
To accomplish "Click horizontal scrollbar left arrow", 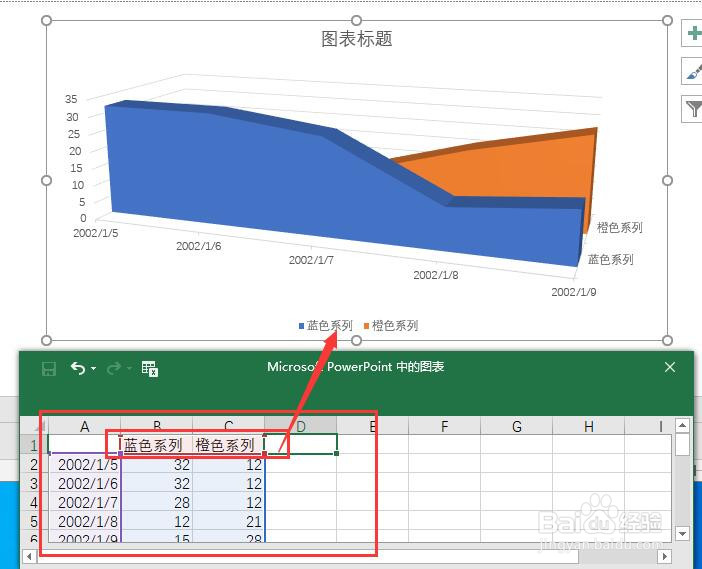I will coord(29,556).
